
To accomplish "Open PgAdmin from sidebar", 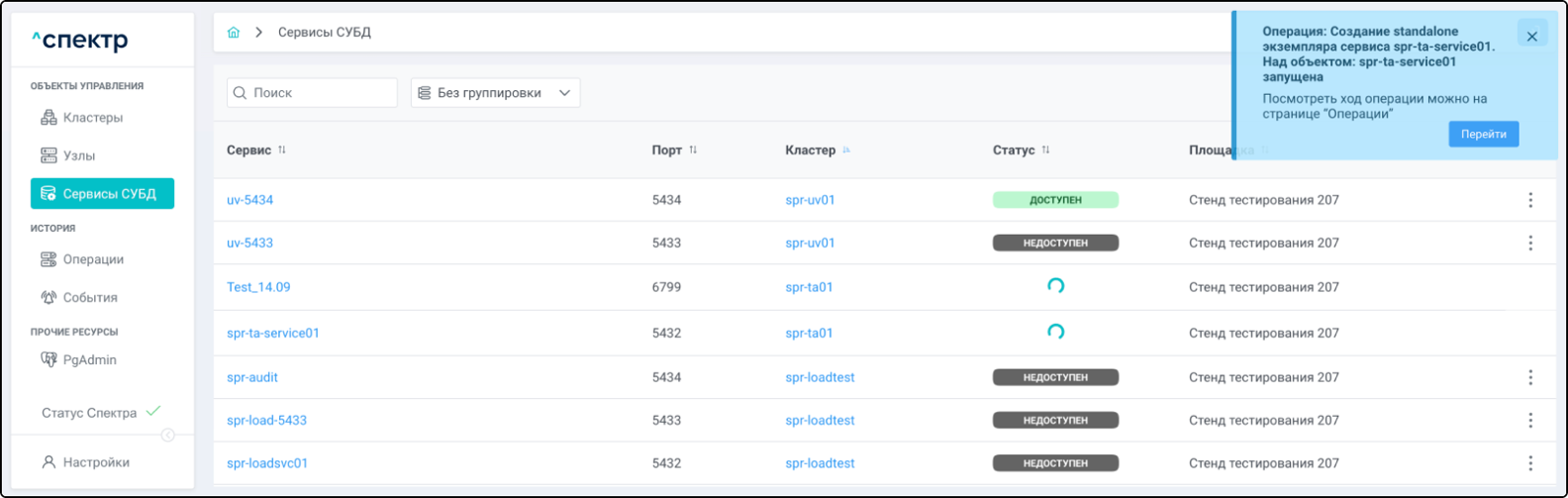I will [89, 359].
